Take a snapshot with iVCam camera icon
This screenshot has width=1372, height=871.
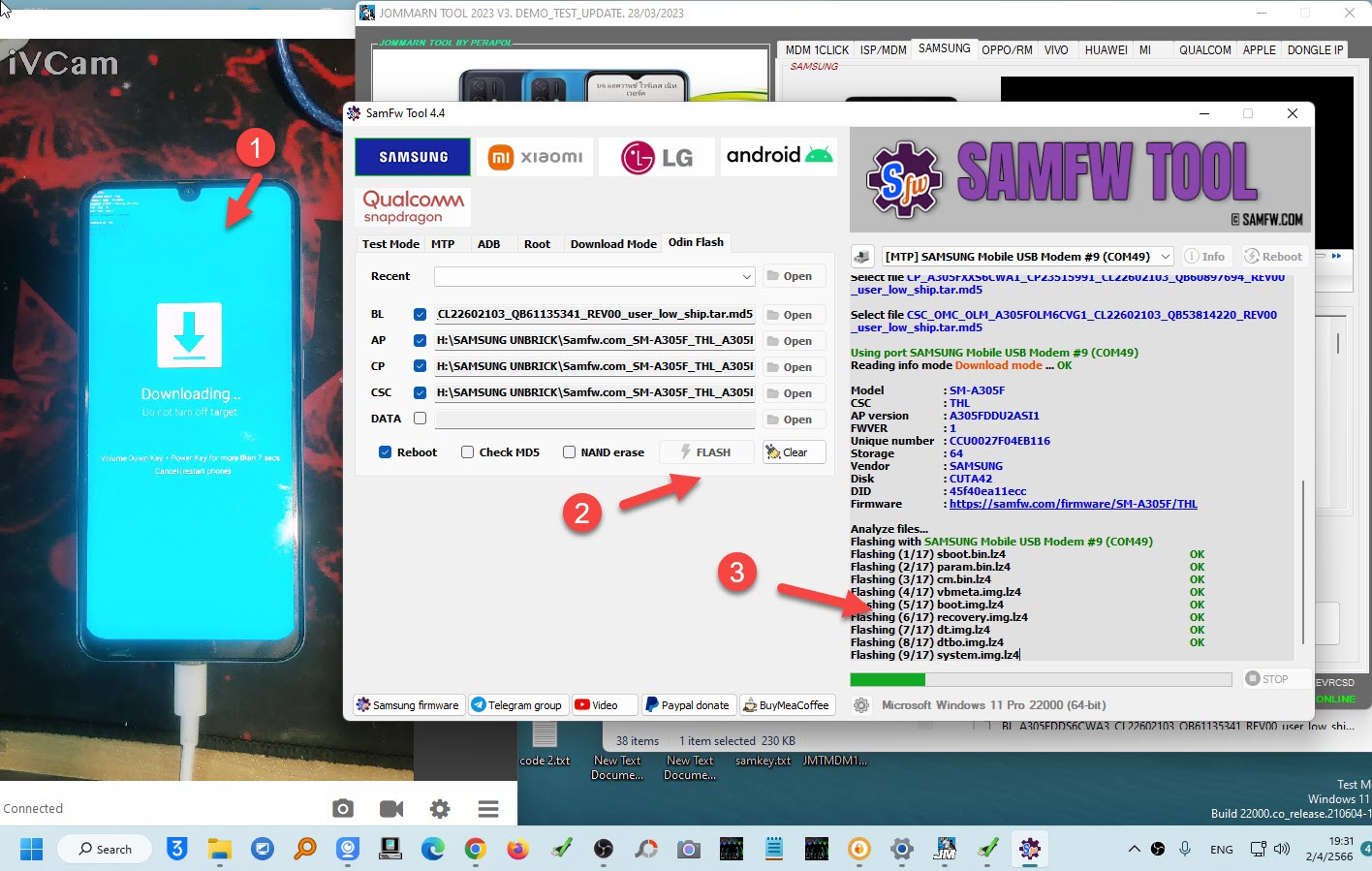coord(343,808)
